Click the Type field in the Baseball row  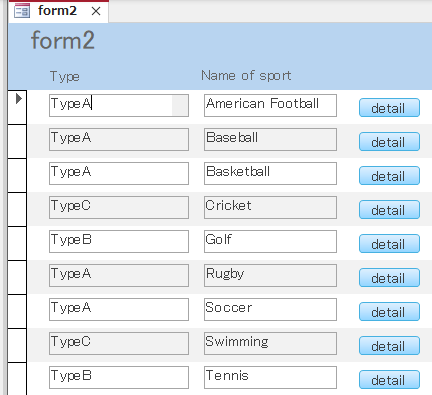(119, 139)
